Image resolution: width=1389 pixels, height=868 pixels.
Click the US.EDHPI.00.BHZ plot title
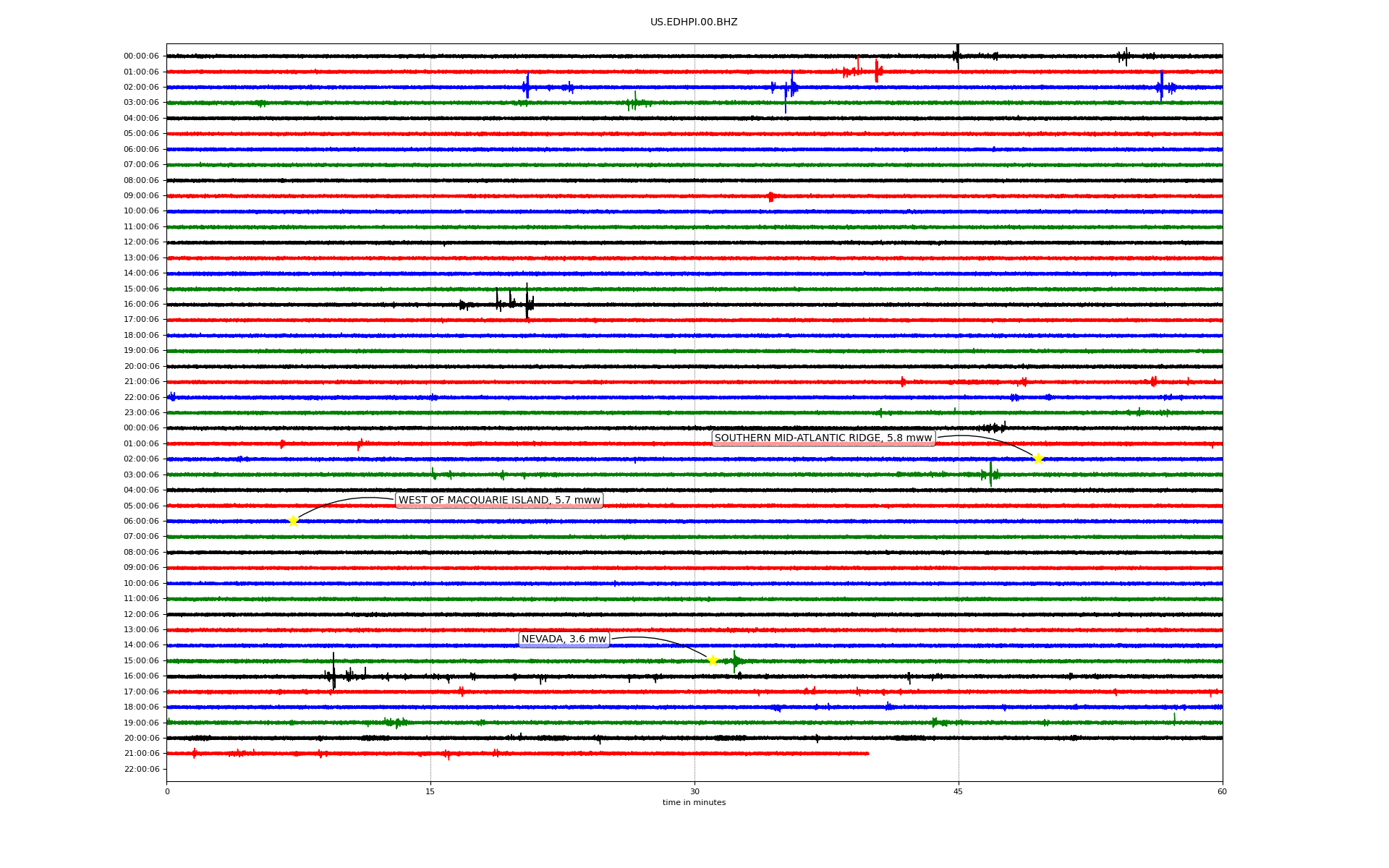(694, 22)
